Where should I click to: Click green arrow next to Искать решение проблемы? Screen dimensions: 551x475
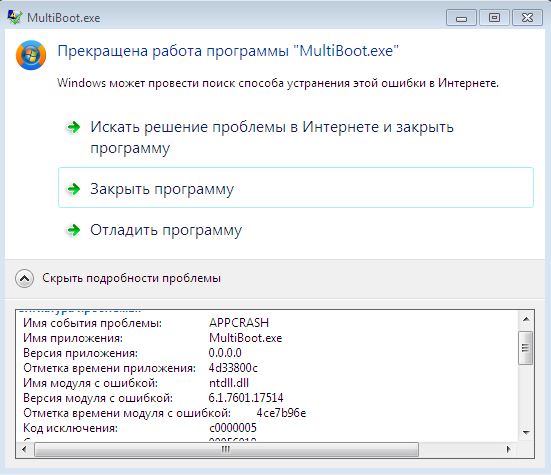(74, 127)
